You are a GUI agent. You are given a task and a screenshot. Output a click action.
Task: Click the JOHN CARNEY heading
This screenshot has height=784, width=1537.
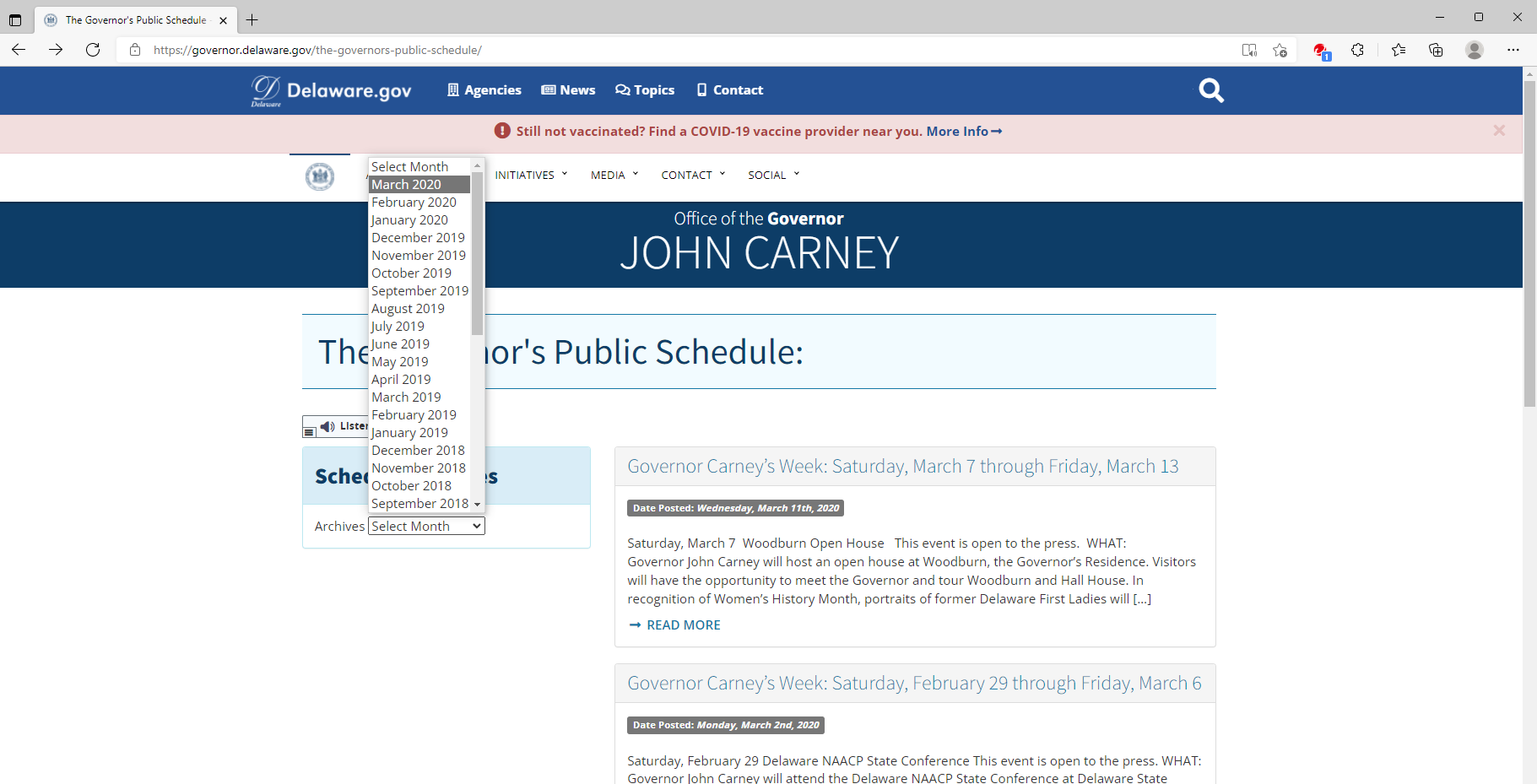click(x=759, y=253)
